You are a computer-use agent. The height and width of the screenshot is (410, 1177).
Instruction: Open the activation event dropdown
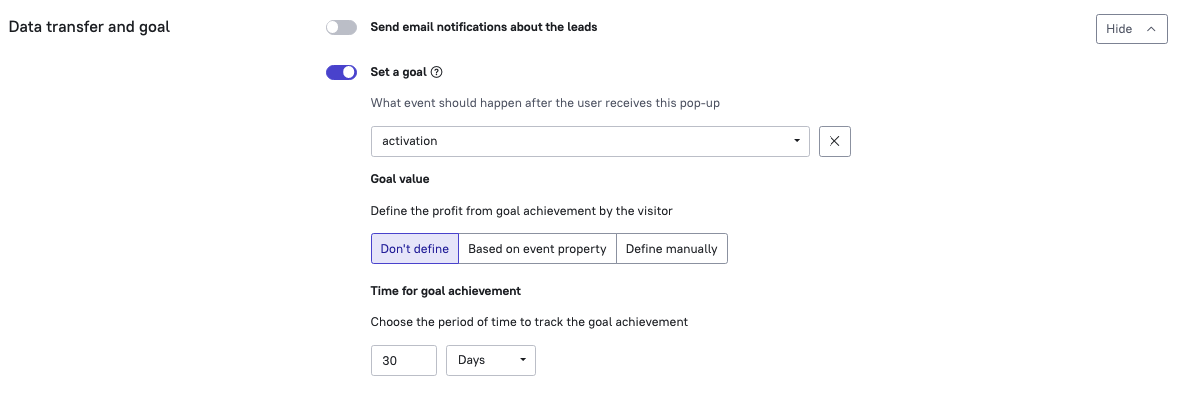(x=590, y=141)
